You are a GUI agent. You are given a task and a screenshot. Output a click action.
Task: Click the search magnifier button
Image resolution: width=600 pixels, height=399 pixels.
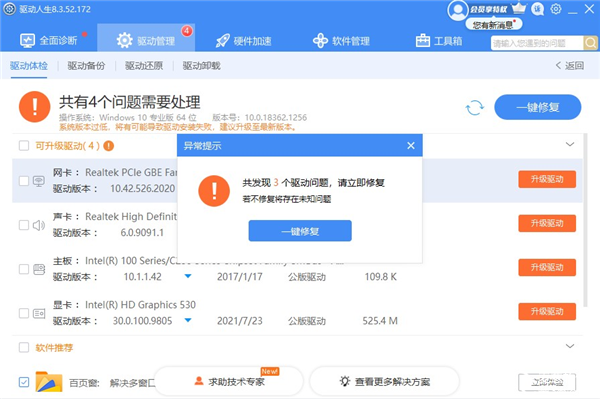tap(590, 43)
